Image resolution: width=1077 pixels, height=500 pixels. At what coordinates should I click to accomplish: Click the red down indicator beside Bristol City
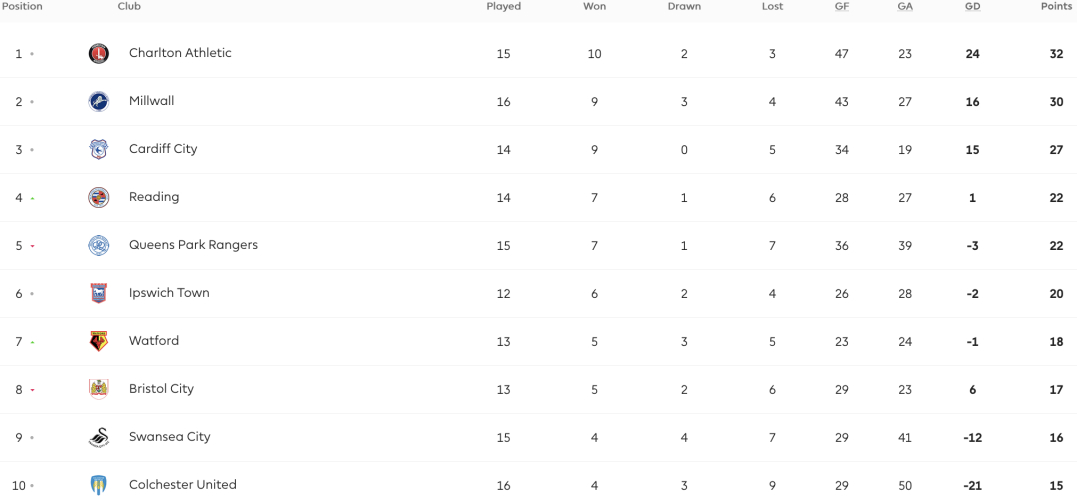click(32, 390)
